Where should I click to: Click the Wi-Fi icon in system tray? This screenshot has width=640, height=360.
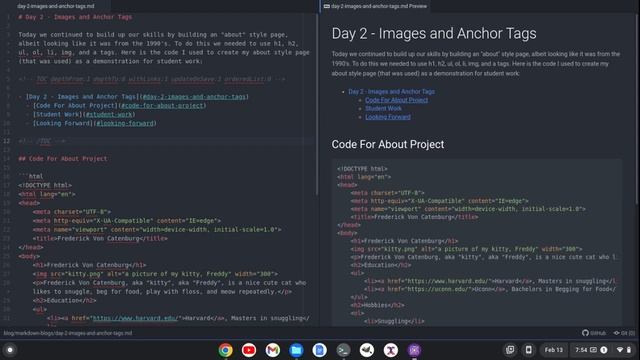coord(620,350)
